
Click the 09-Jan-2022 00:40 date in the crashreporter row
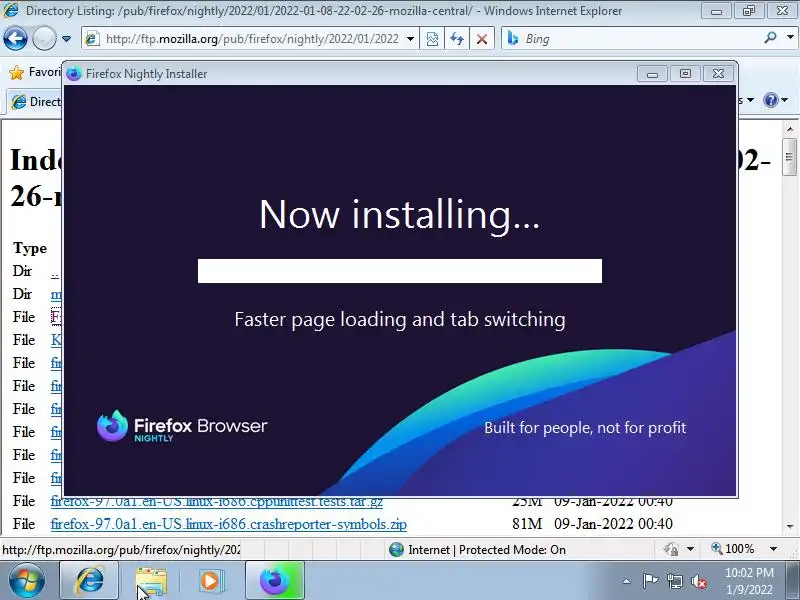tap(613, 524)
